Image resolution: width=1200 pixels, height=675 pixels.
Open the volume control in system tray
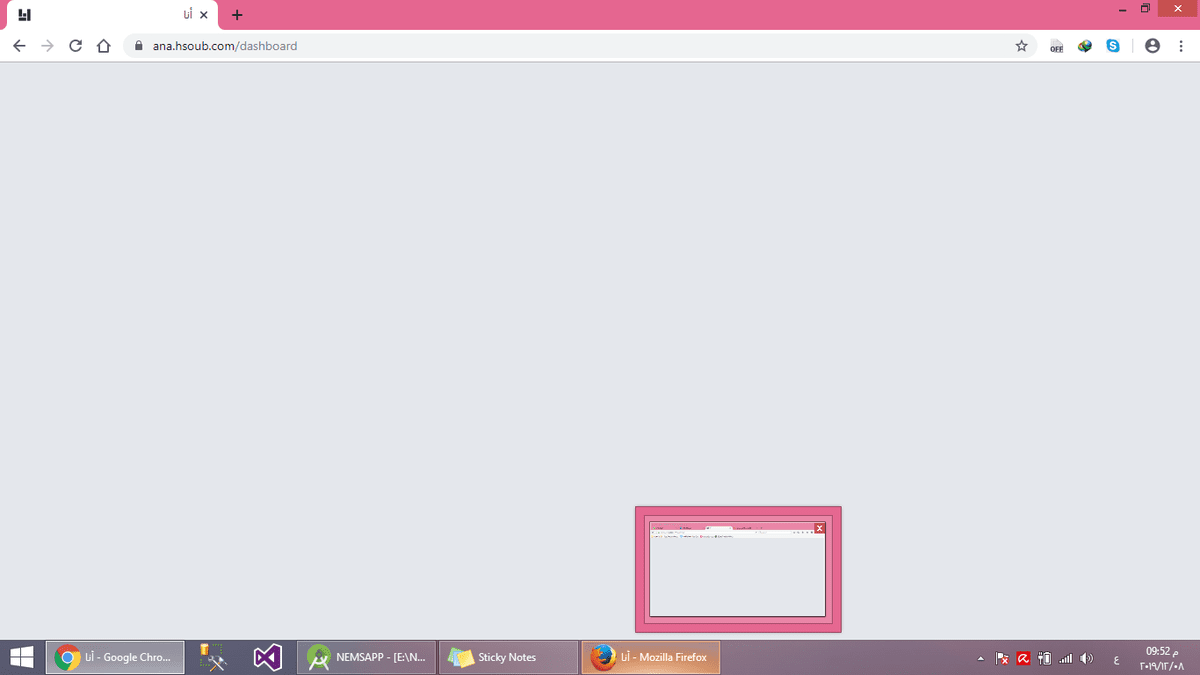click(x=1087, y=658)
